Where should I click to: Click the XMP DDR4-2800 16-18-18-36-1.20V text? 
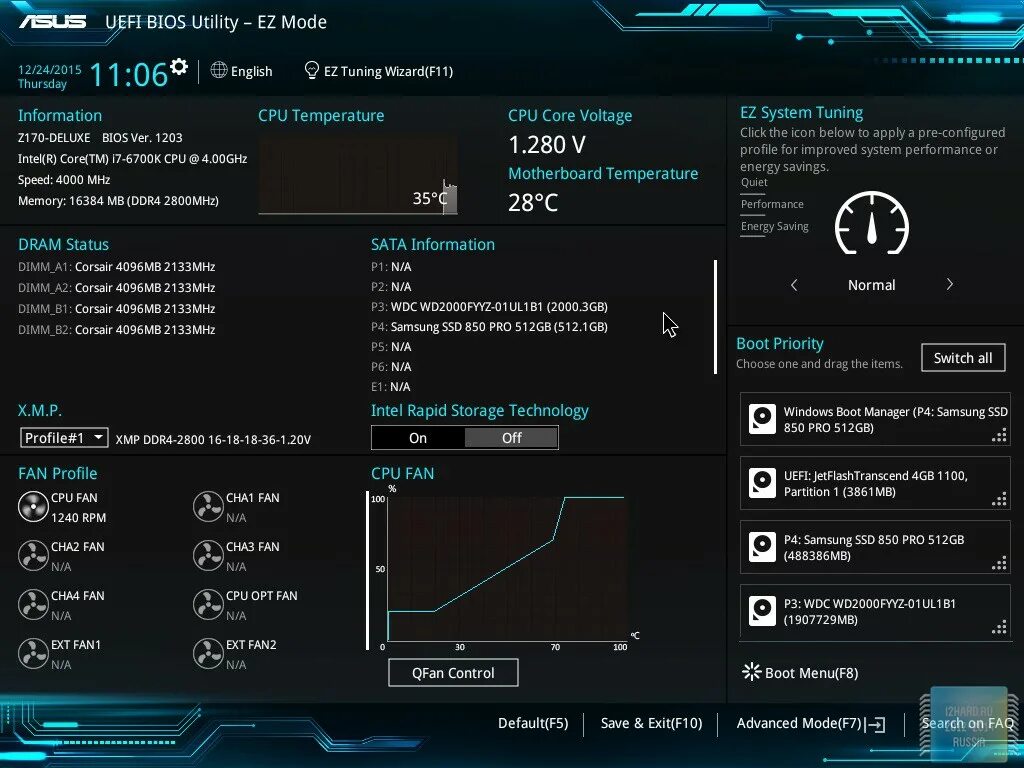pos(213,440)
